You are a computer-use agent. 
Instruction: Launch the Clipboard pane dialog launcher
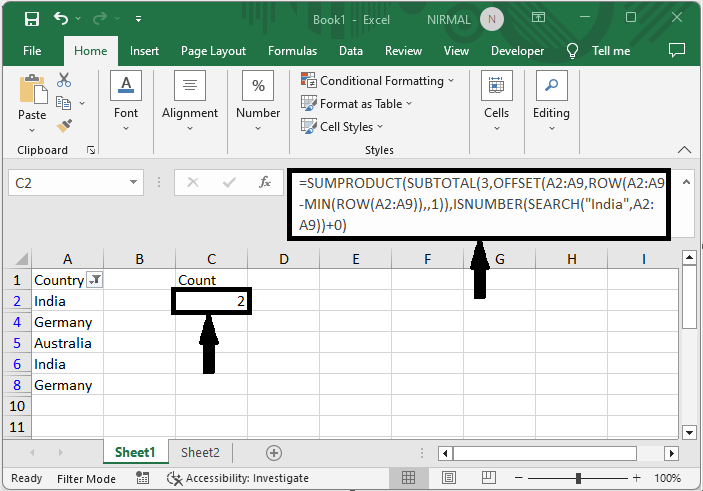[x=91, y=150]
